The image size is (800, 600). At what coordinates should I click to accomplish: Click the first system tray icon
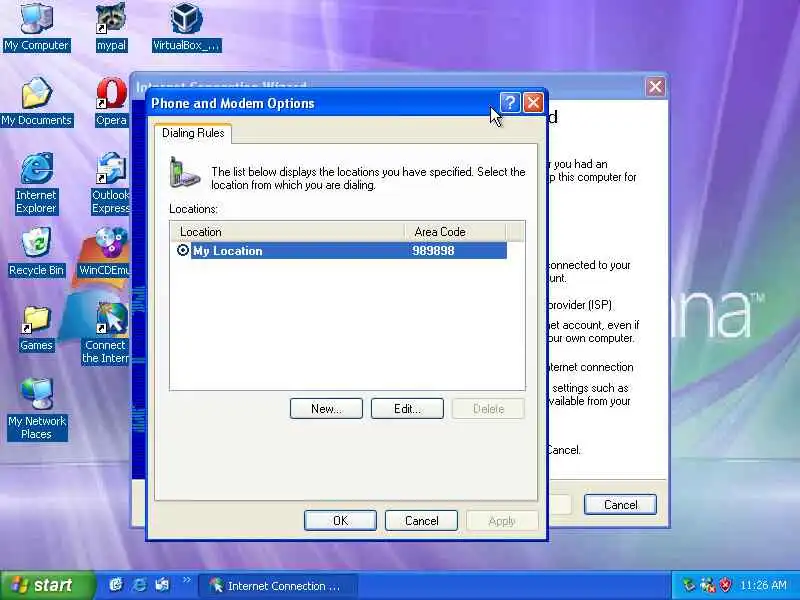pyautogui.click(x=689, y=585)
